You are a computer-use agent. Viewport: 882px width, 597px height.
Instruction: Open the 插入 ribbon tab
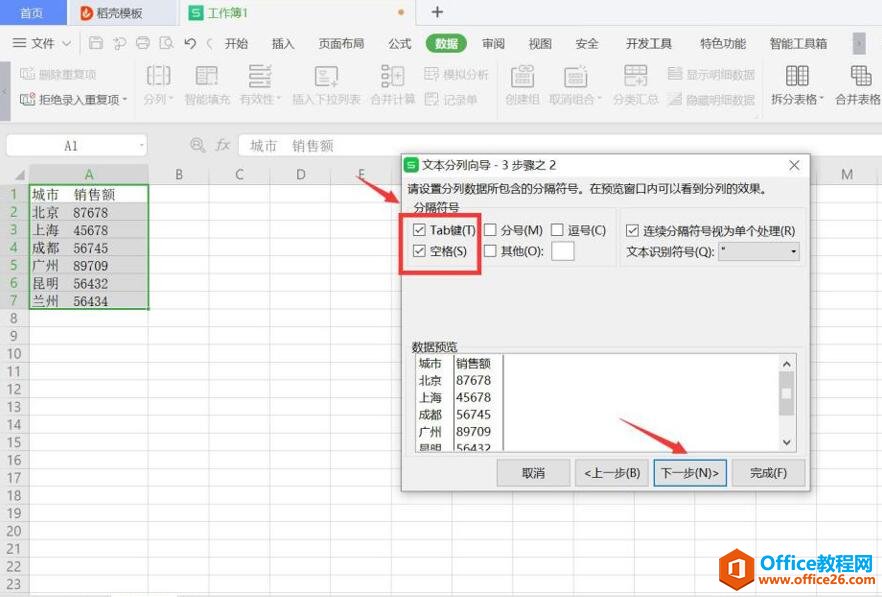point(283,43)
